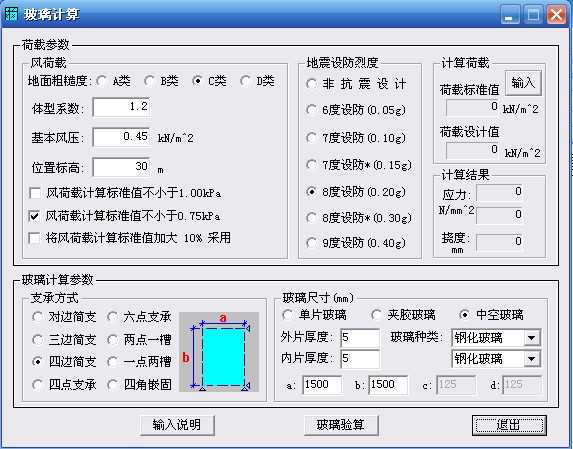Click the 基本风压 input field

coord(122,137)
